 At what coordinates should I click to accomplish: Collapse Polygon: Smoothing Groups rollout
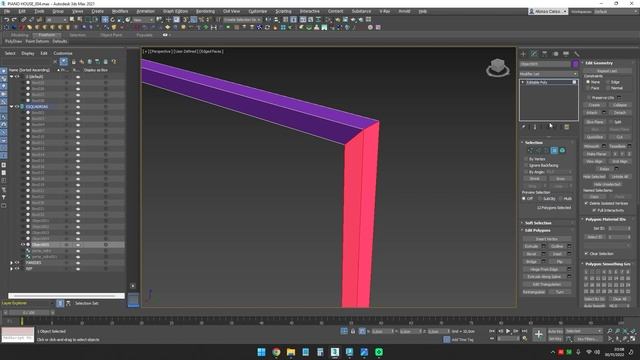[608, 264]
